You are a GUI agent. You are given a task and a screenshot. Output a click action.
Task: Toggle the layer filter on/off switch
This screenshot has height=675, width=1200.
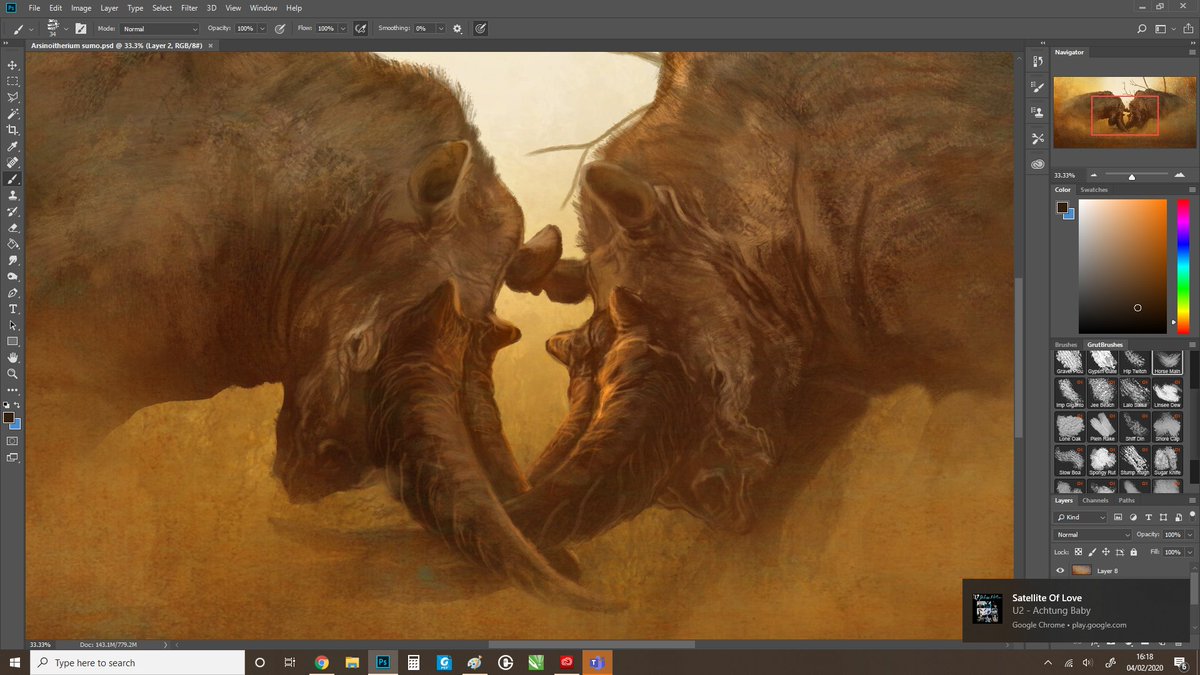[x=1193, y=514]
